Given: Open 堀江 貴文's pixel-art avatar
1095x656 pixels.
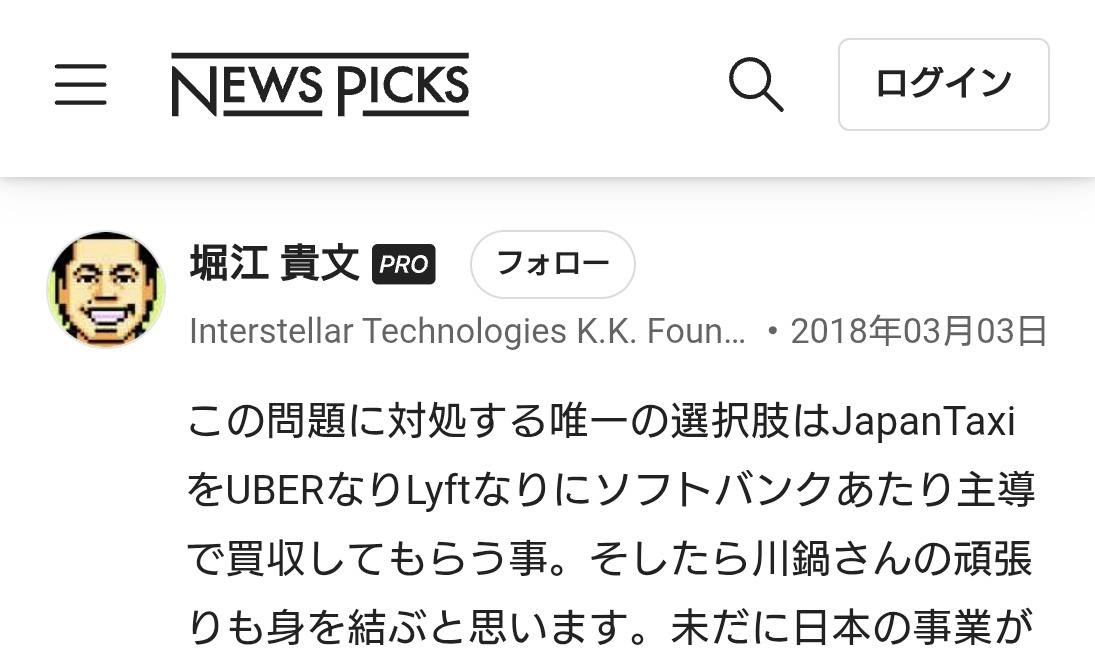Looking at the screenshot, I should point(106,289).
